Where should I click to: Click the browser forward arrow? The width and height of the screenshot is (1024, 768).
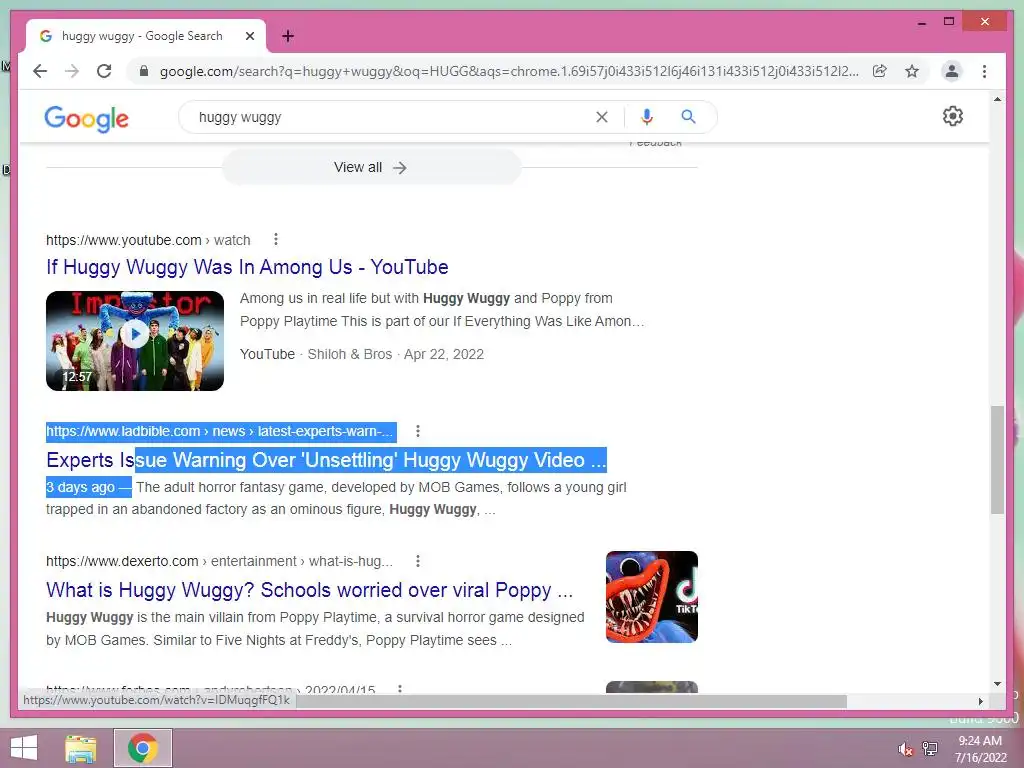[72, 71]
